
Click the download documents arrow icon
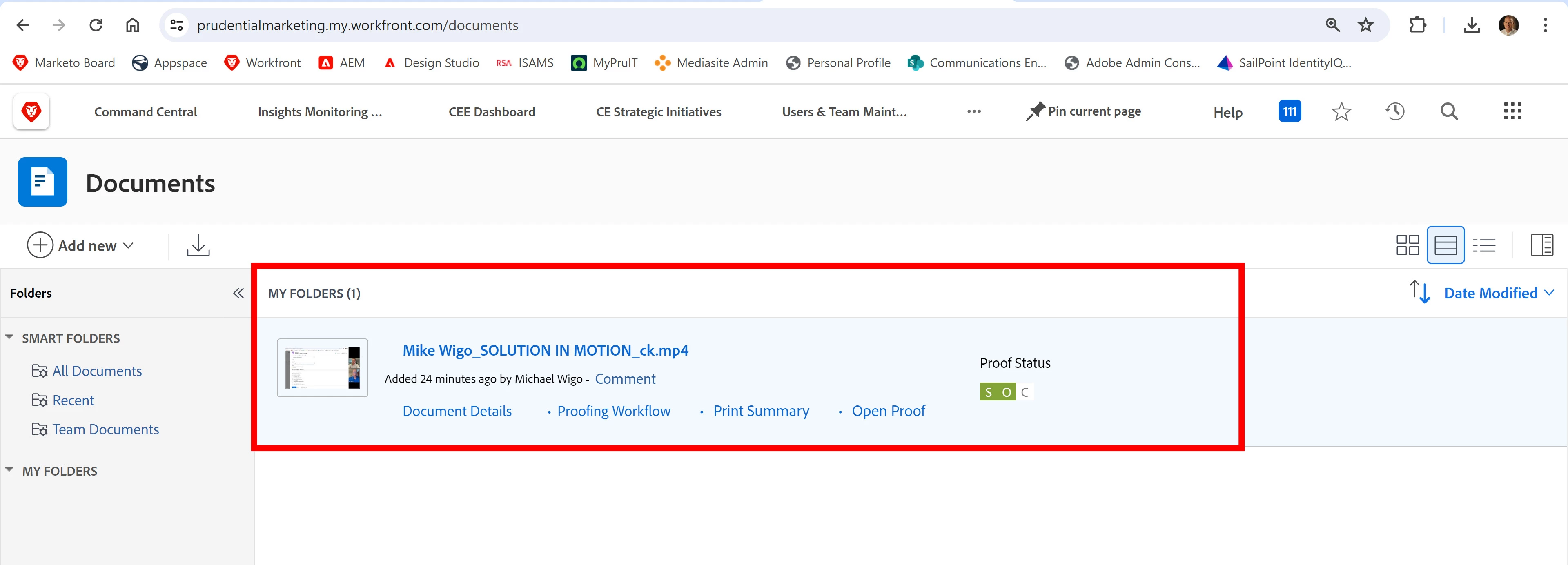pos(198,245)
